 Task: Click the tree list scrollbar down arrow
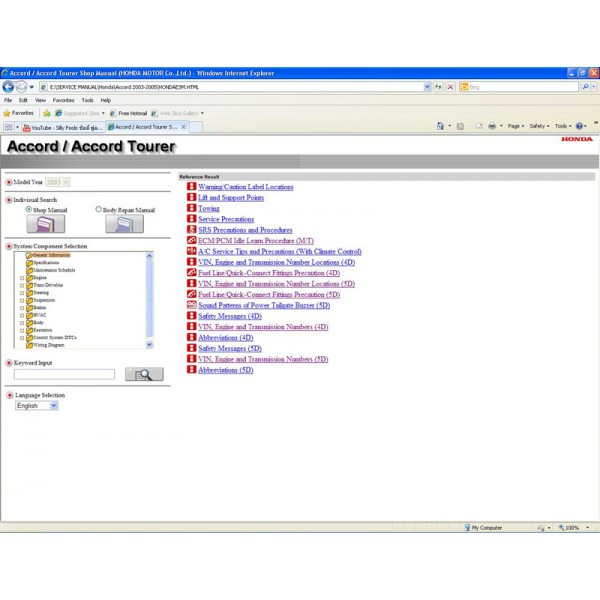149,344
